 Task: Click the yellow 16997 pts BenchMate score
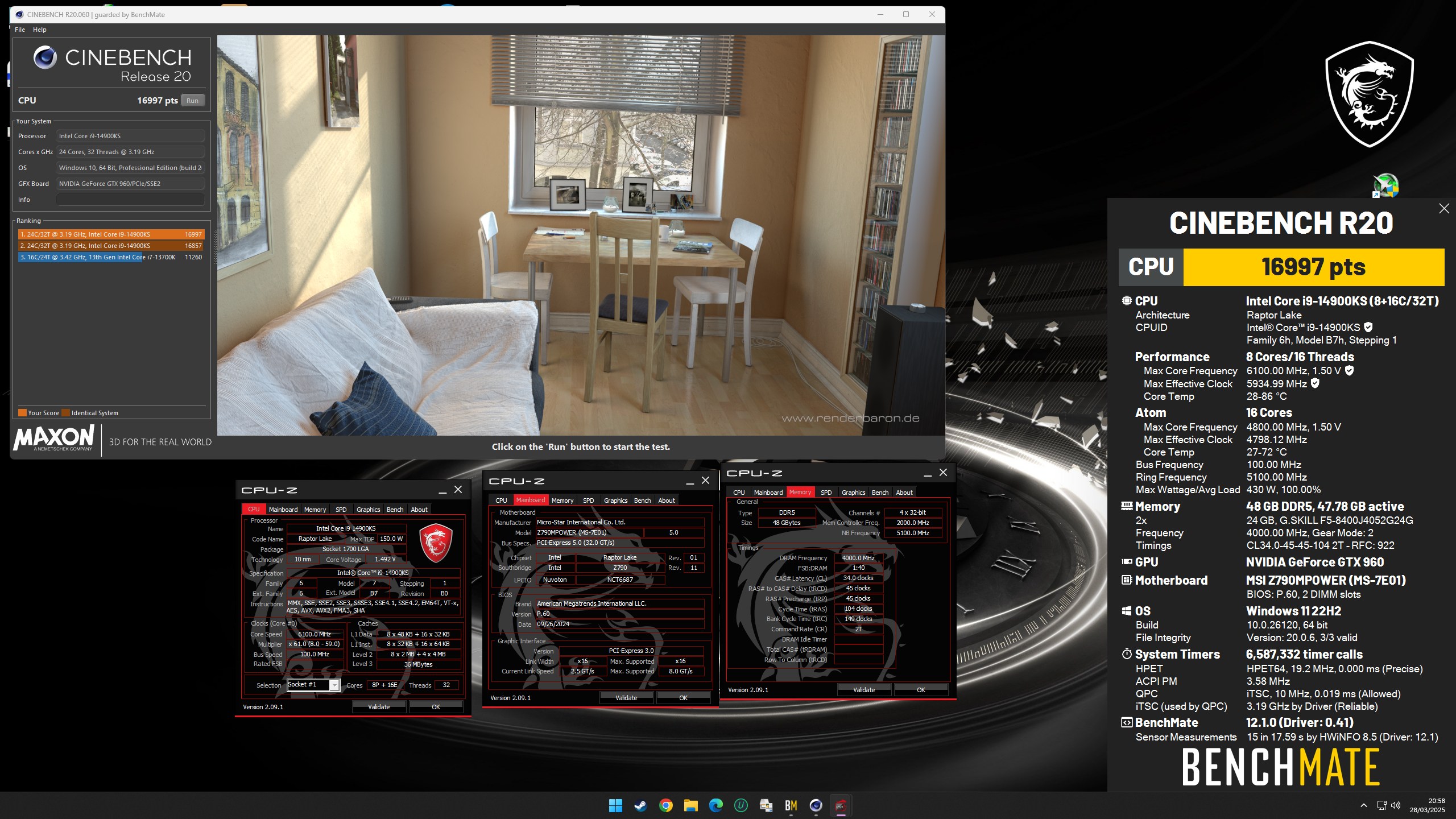point(1313,267)
